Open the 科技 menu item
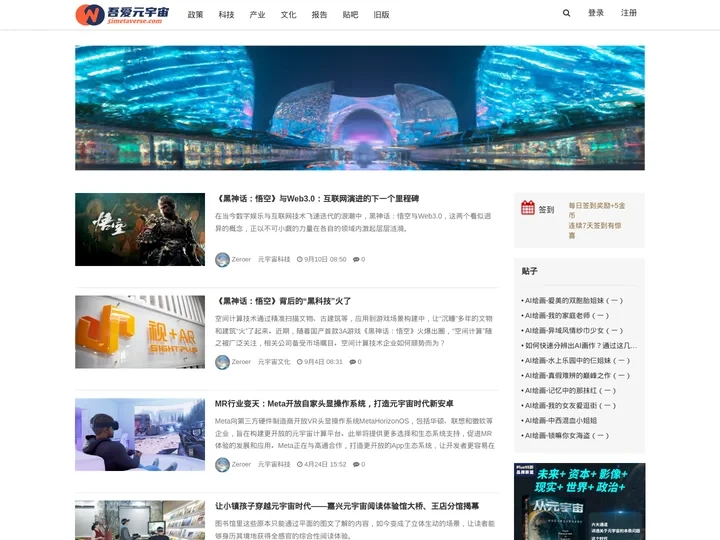This screenshot has height=540, width=720. point(226,15)
